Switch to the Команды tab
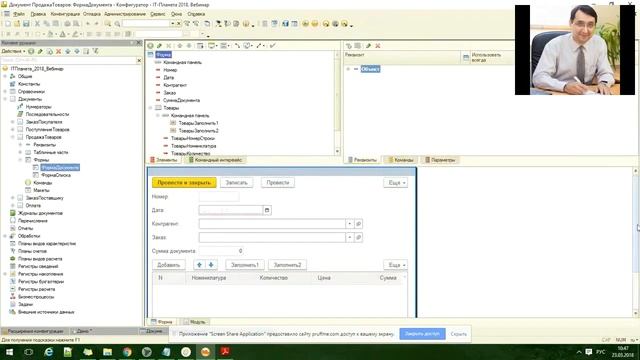The image size is (640, 360). pos(401,160)
